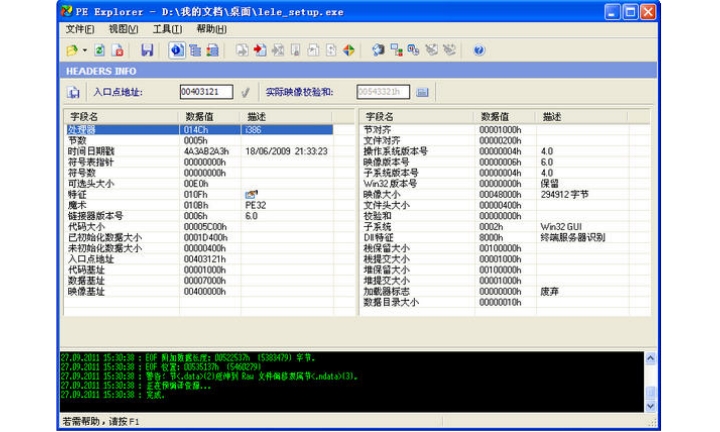Click right table 描述 column header
The width and height of the screenshot is (720, 432).
click(581, 117)
